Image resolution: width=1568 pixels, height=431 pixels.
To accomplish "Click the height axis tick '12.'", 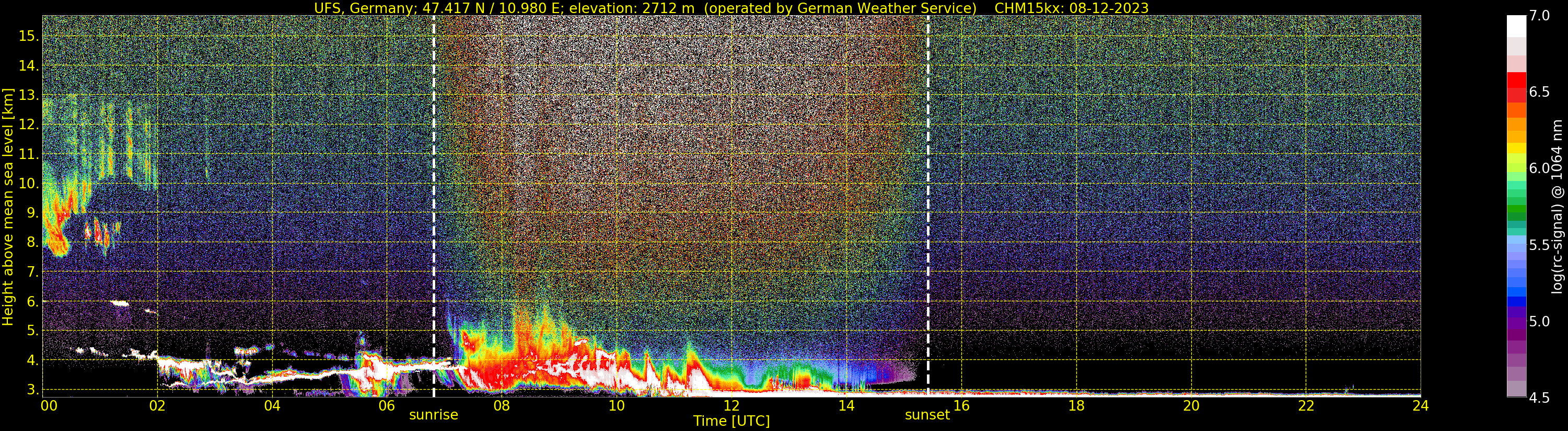I will 29,124.
